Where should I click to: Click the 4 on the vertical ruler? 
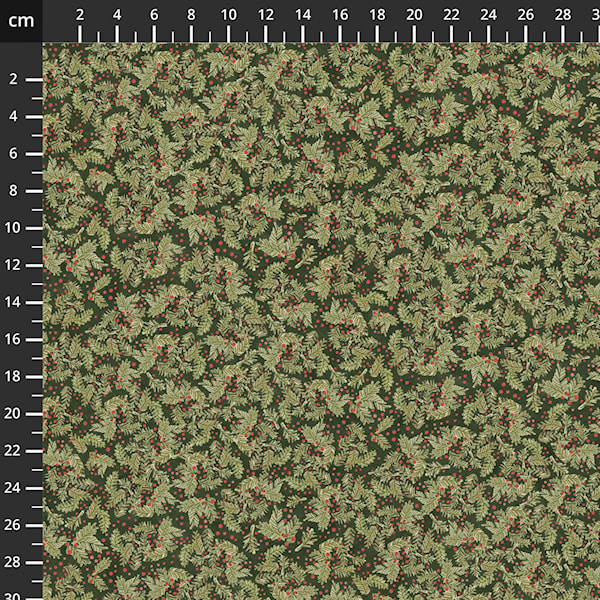click(13, 116)
